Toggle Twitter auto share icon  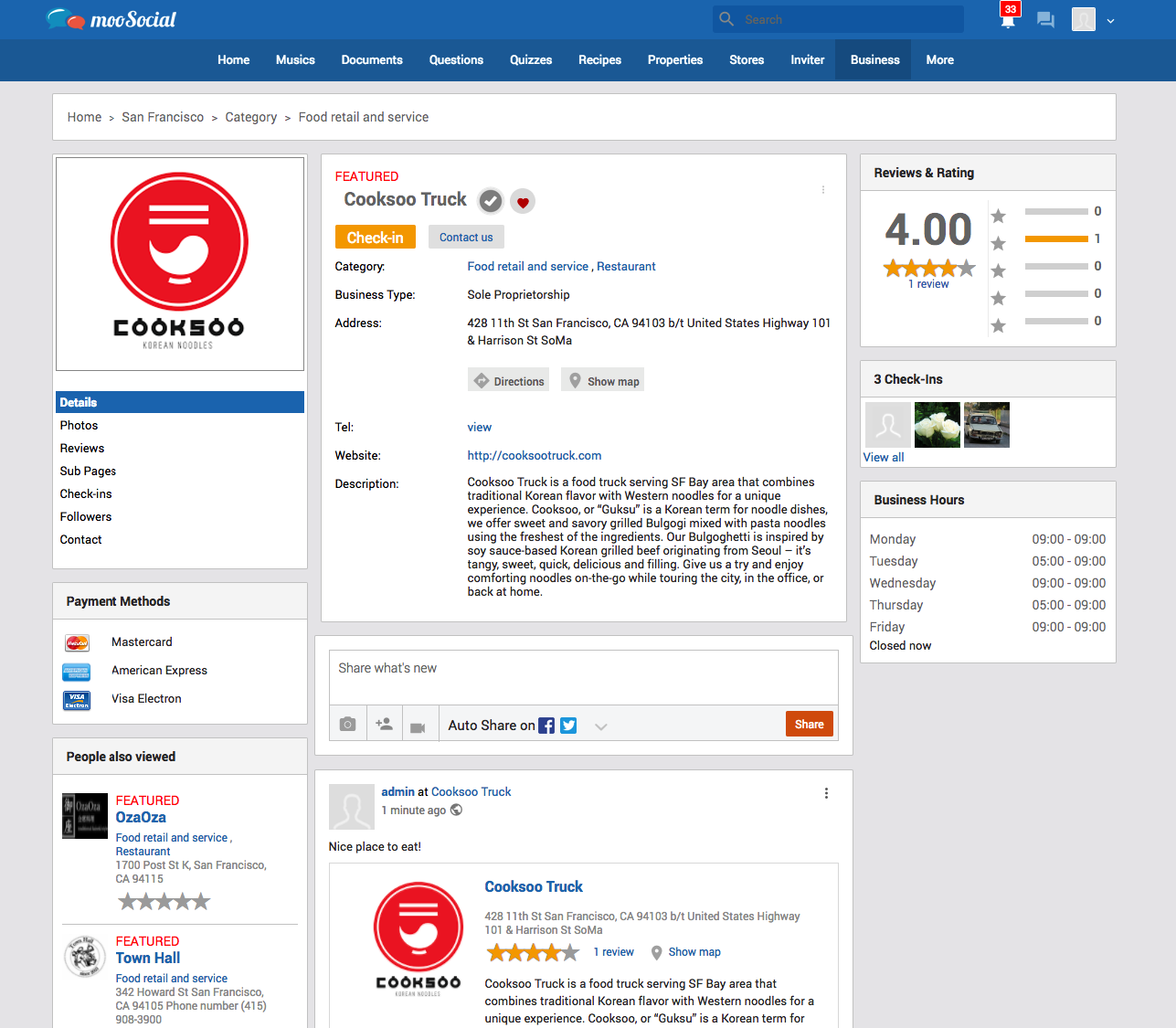568,726
